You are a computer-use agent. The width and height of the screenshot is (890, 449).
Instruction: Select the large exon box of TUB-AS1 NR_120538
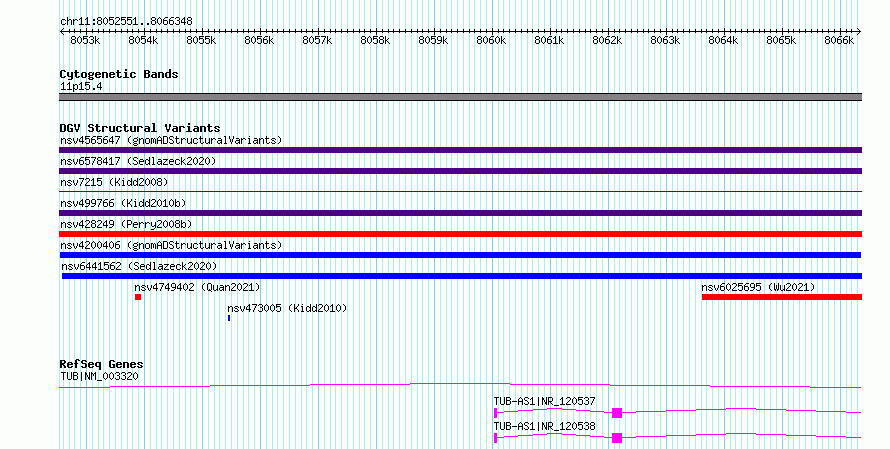pos(617,438)
